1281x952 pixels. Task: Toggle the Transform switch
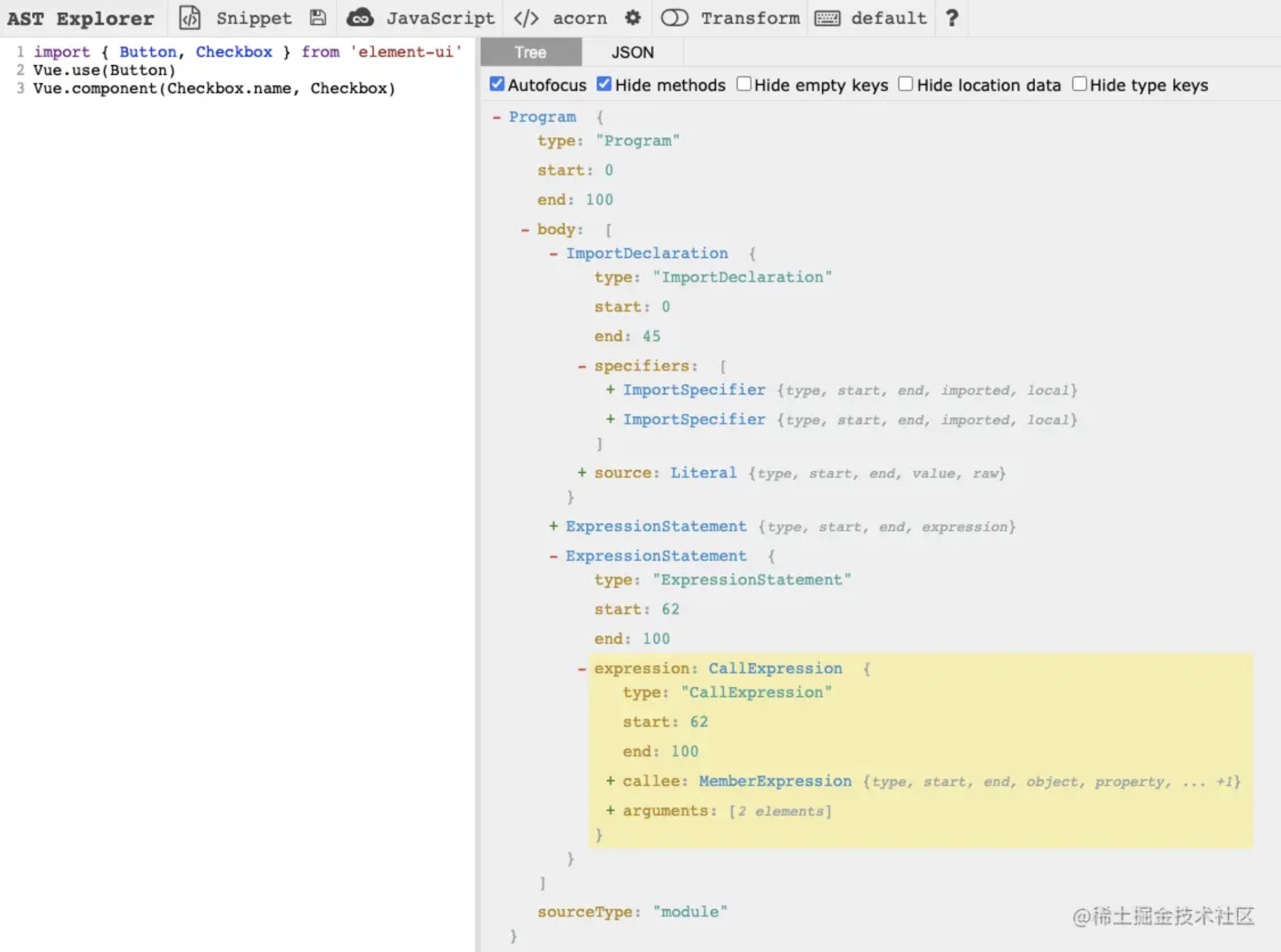coord(674,18)
